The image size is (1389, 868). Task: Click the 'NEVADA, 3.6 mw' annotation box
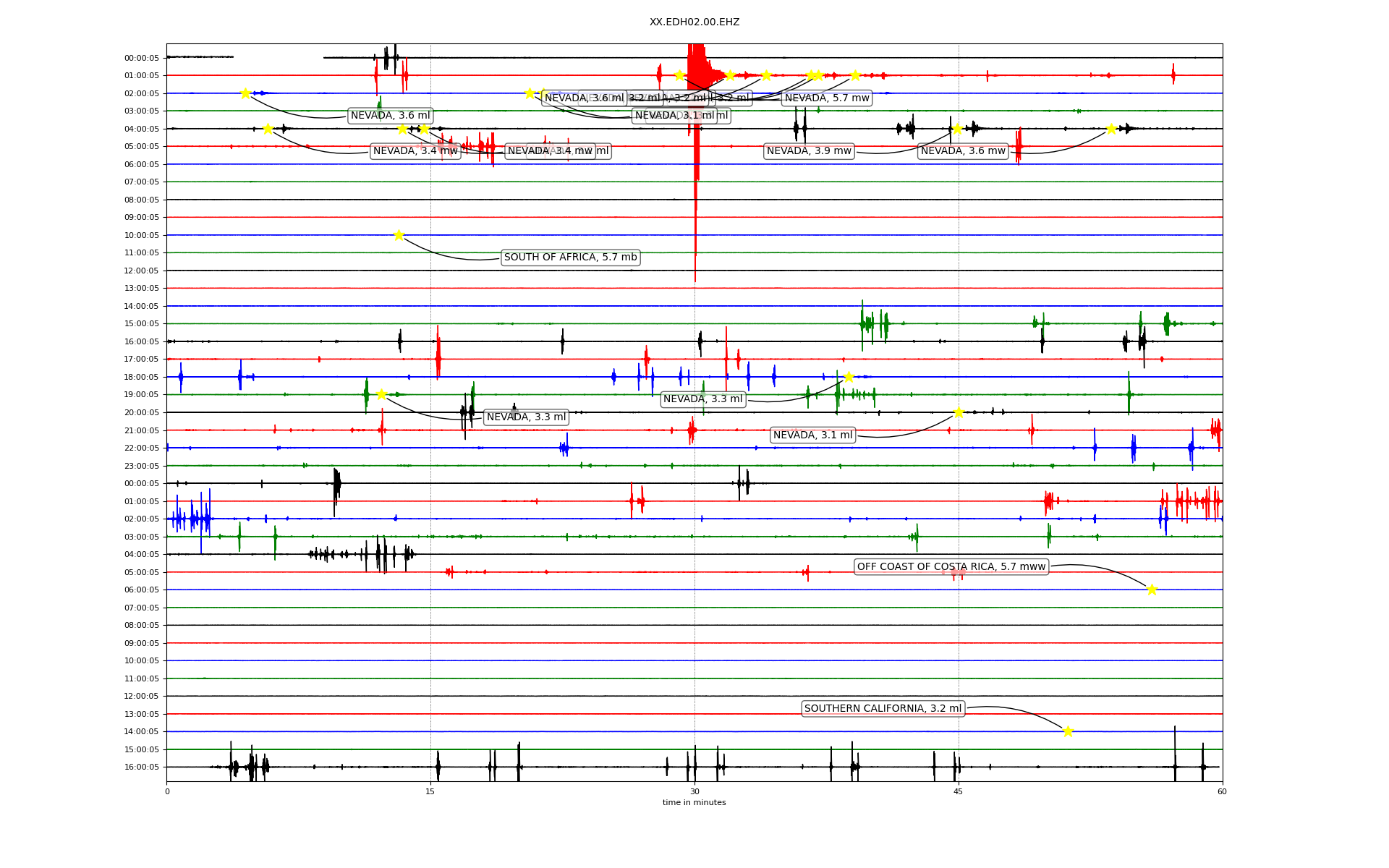click(x=963, y=151)
